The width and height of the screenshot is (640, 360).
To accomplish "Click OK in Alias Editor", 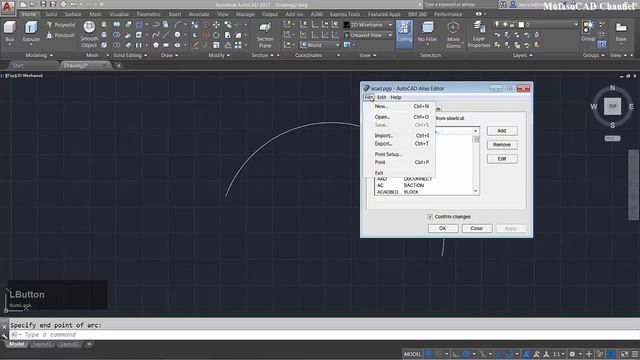I will pos(442,228).
